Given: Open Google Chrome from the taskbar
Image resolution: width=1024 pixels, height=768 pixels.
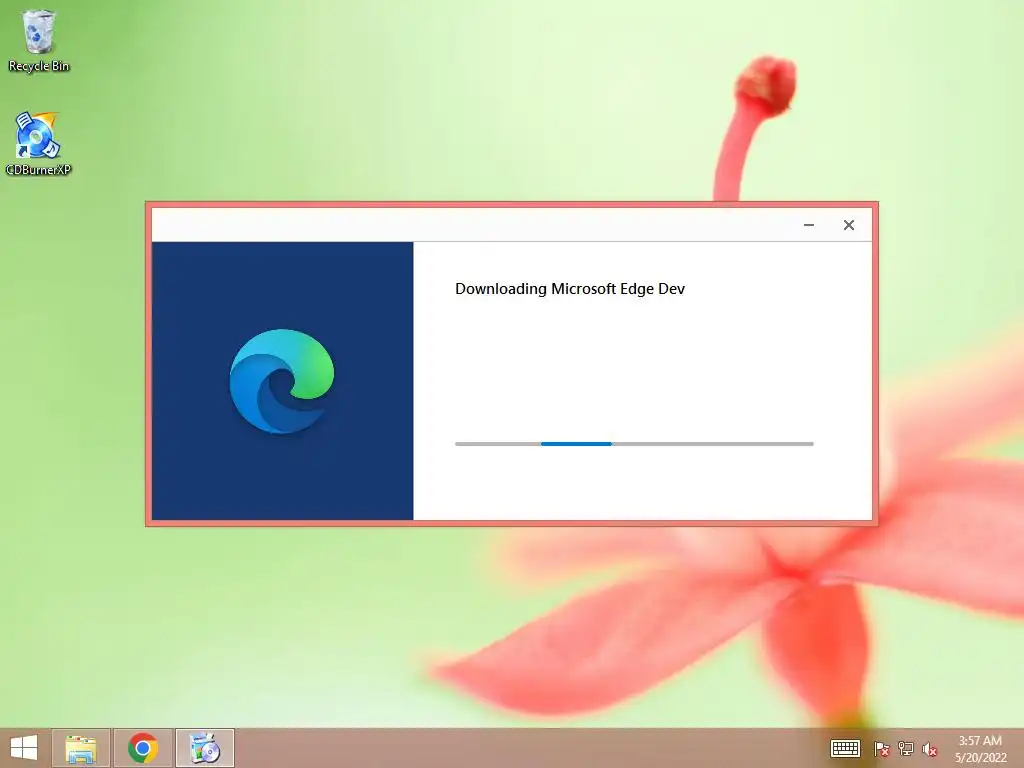Looking at the screenshot, I should coord(143,748).
